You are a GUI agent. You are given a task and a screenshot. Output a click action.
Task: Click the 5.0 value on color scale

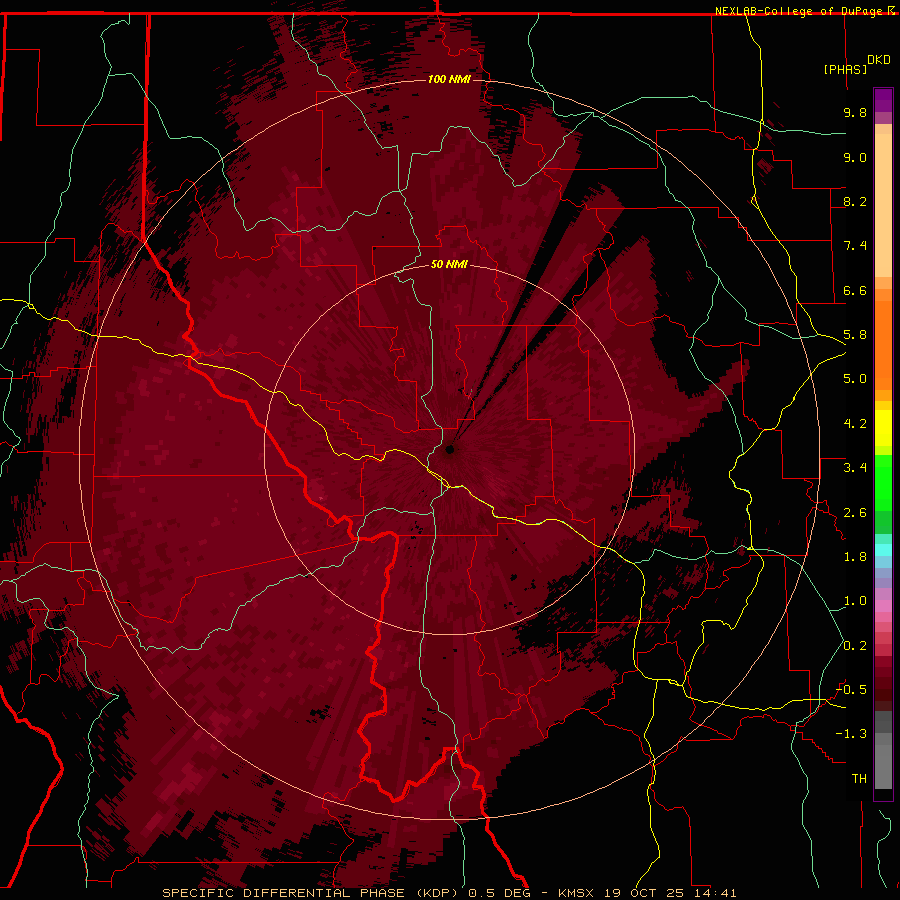pyautogui.click(x=855, y=379)
